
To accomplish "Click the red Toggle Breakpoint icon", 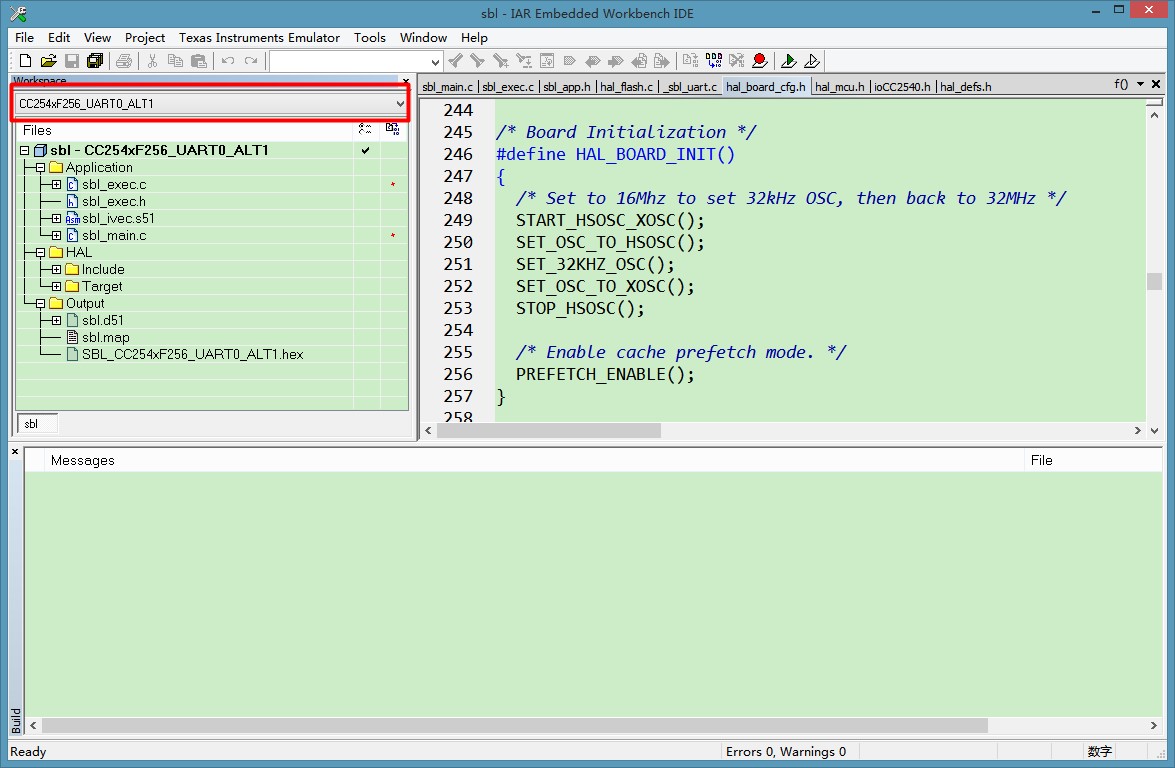I will coord(760,61).
